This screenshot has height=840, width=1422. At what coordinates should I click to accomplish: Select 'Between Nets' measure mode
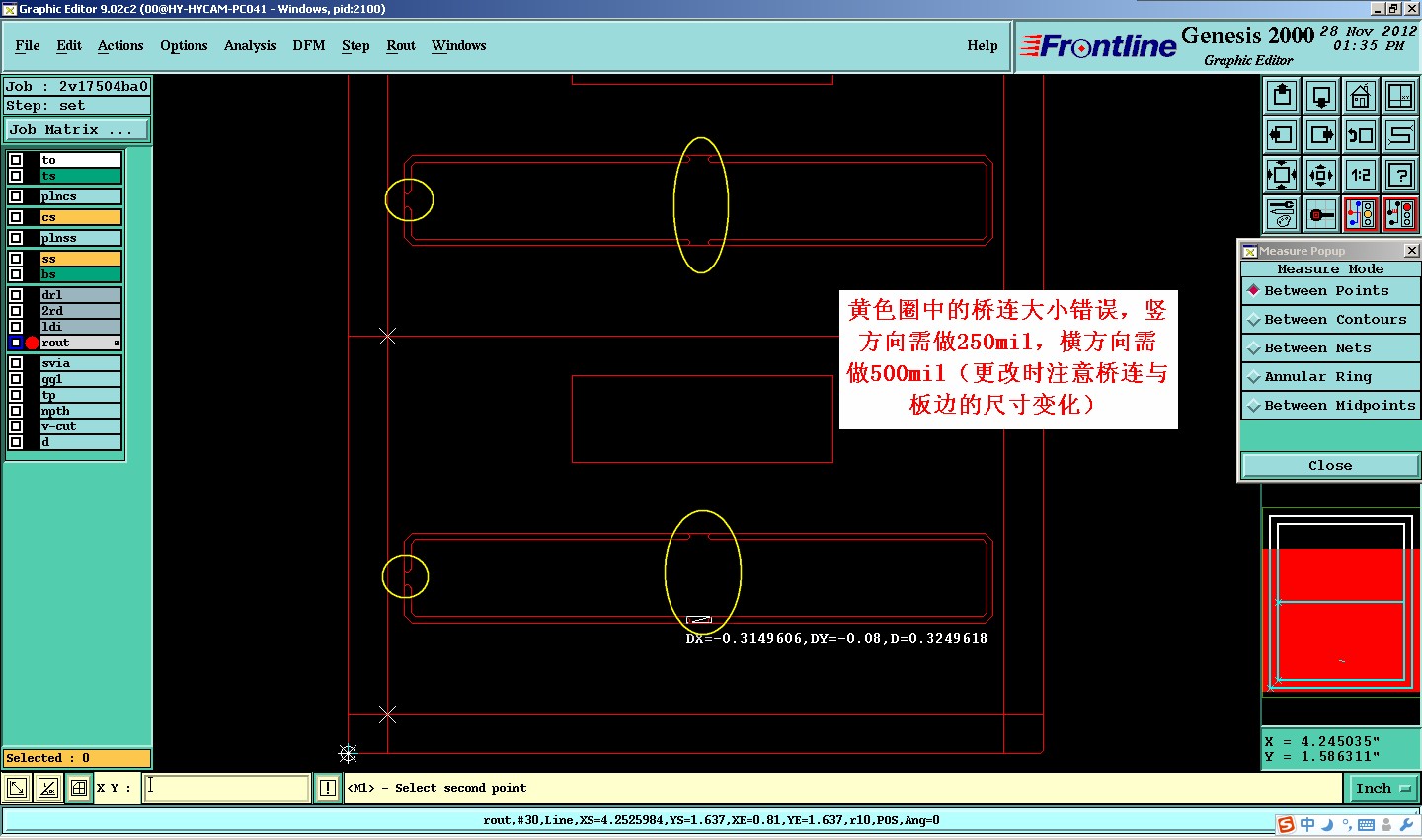(1330, 348)
